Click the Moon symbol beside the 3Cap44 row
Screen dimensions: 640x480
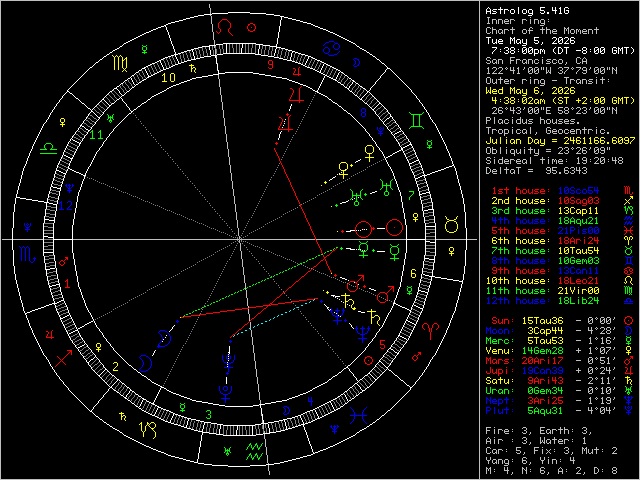coord(628,331)
